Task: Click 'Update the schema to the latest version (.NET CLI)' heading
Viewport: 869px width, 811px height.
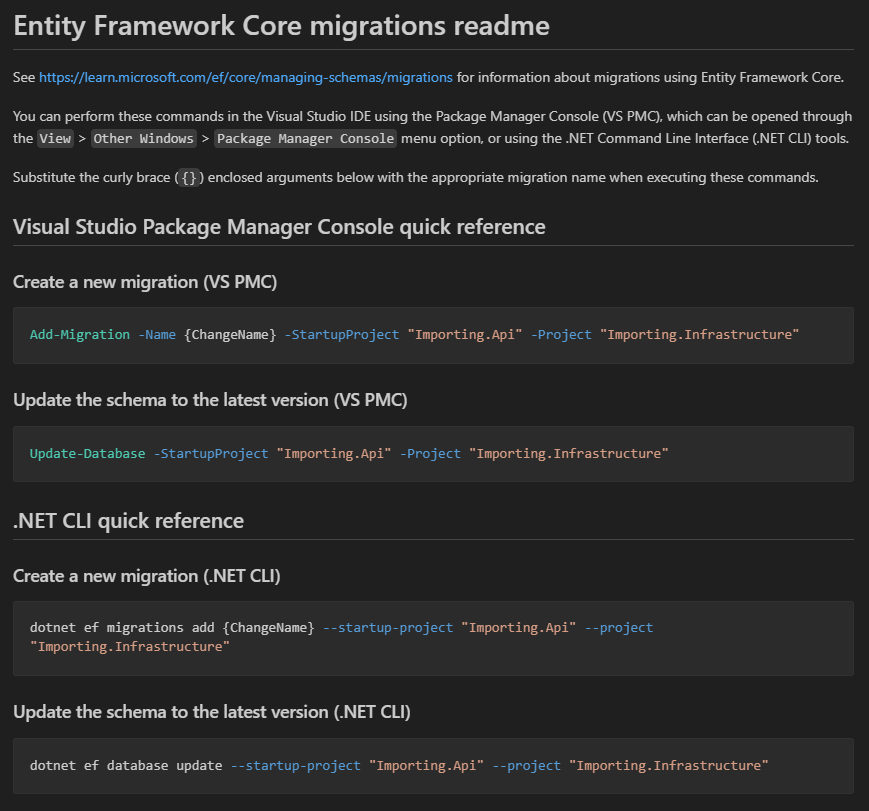Action: coord(212,712)
